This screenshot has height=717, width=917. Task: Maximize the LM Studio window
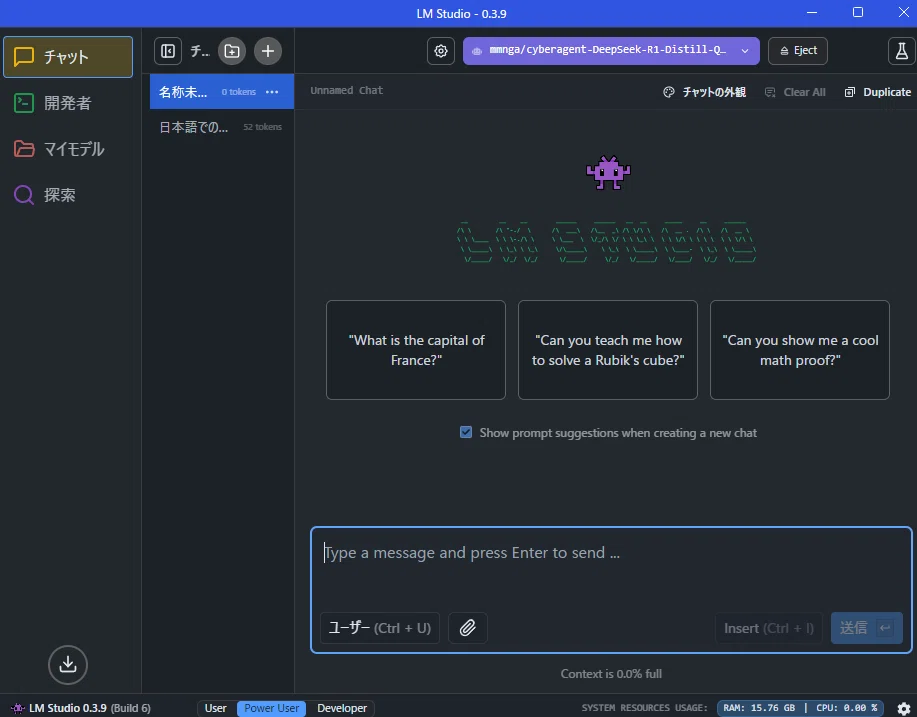[x=857, y=12]
